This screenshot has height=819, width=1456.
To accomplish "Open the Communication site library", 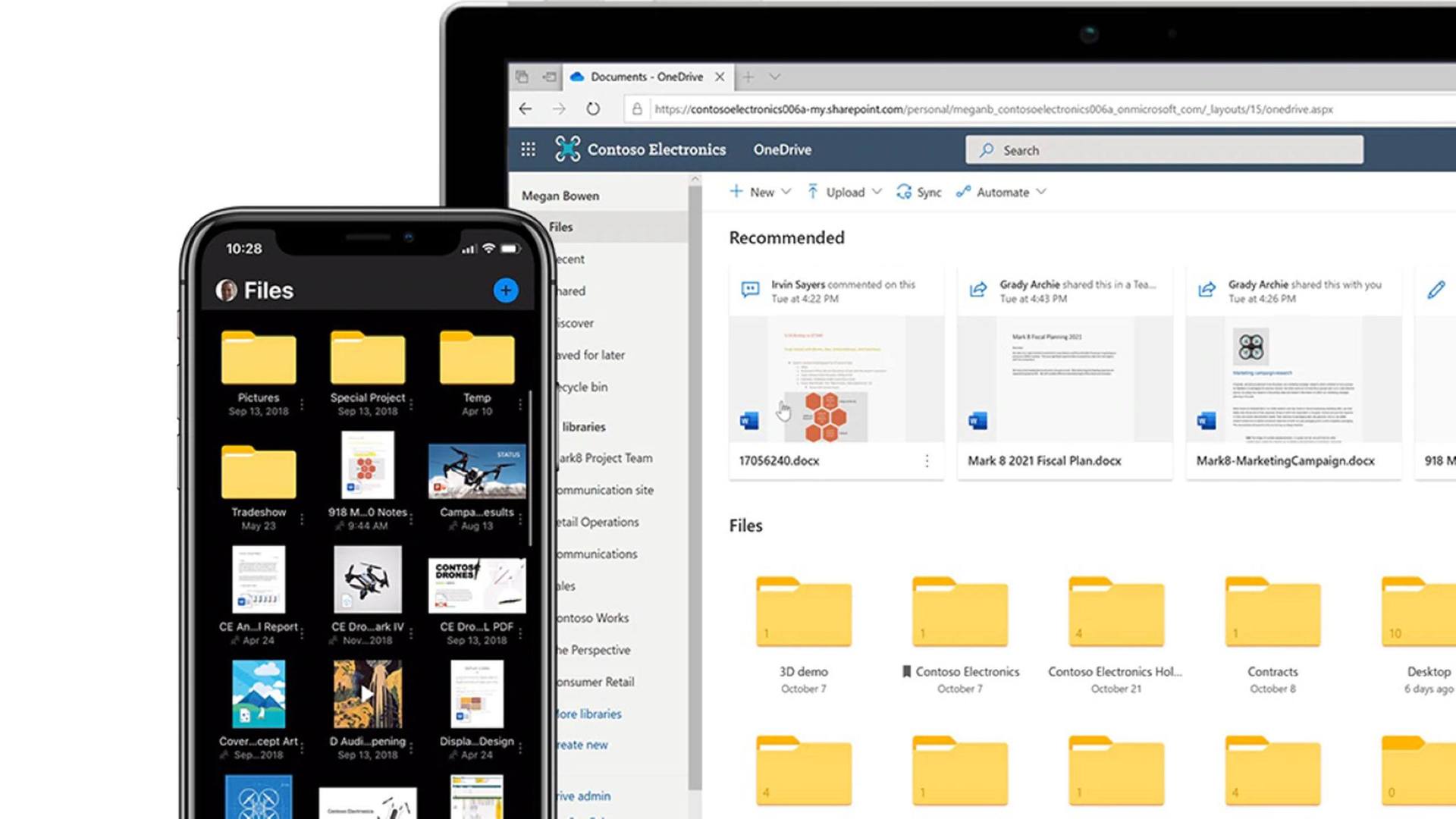I will 604,490.
